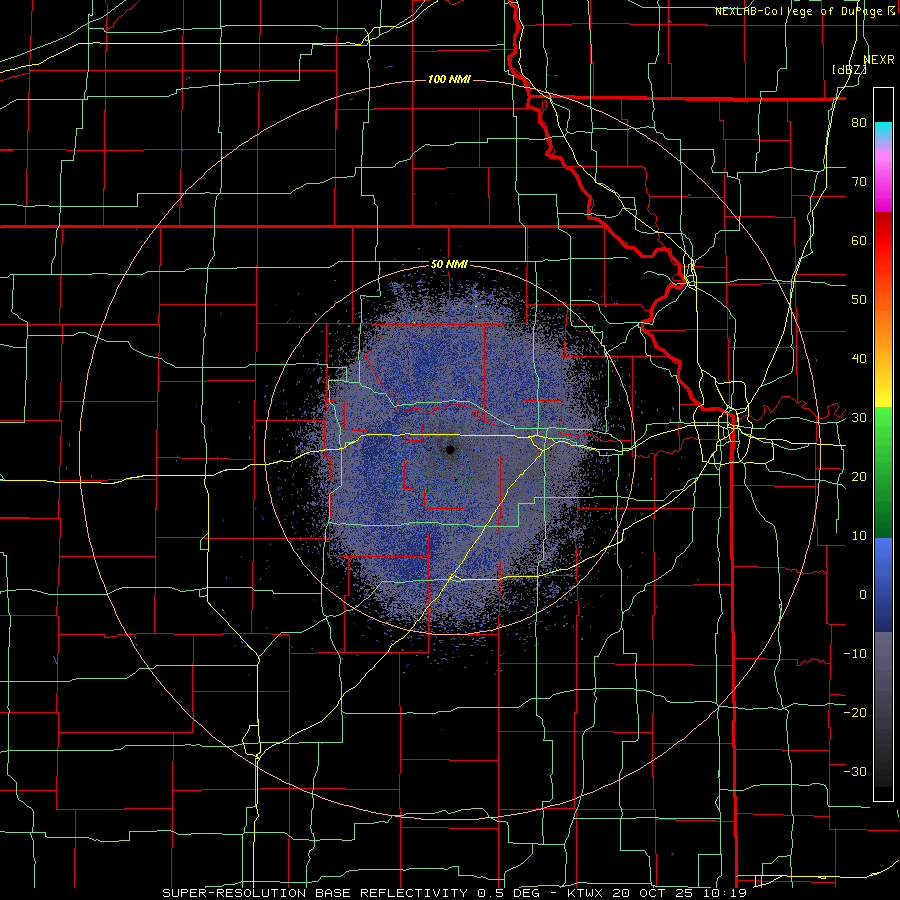Click the -10 dBZ legend value
The width and height of the screenshot is (900, 900).
click(855, 654)
